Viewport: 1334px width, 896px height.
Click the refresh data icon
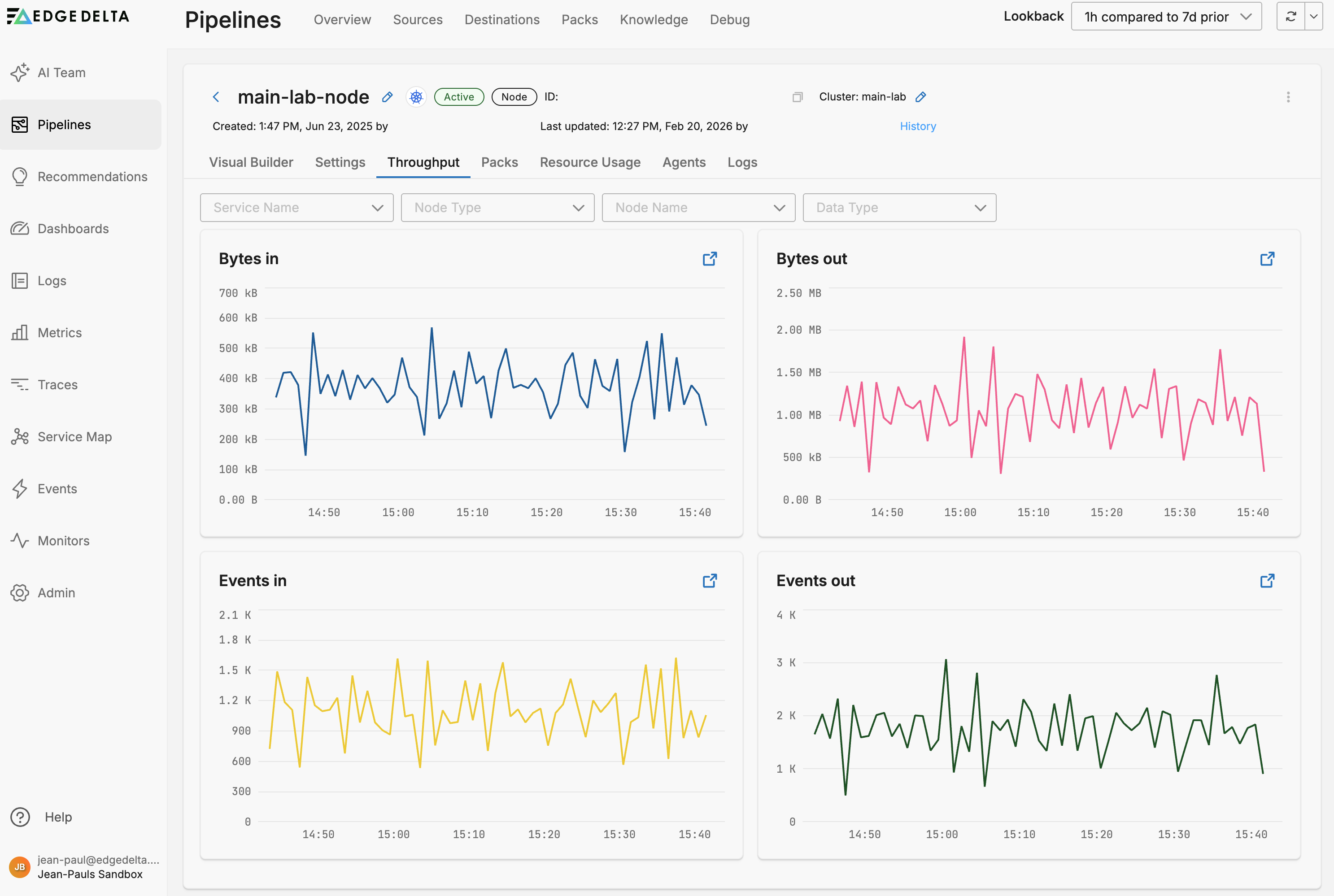click(1290, 17)
